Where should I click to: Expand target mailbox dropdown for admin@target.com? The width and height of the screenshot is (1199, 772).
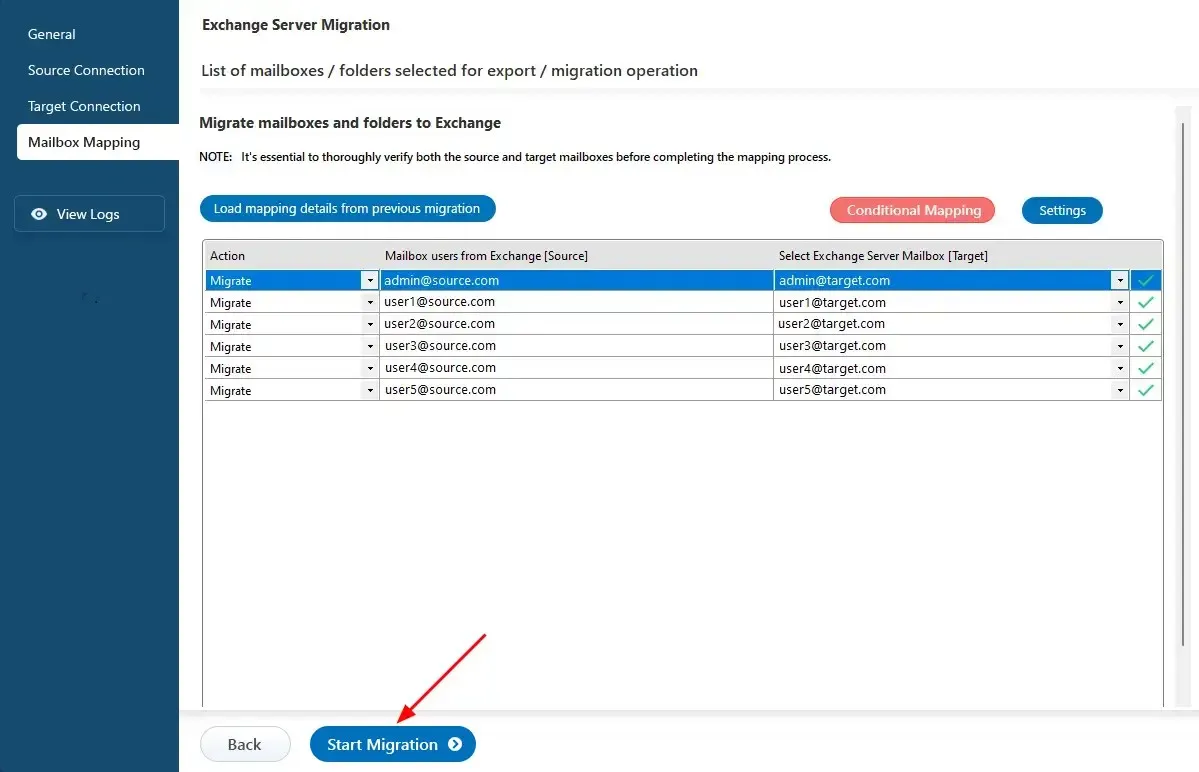click(1119, 281)
